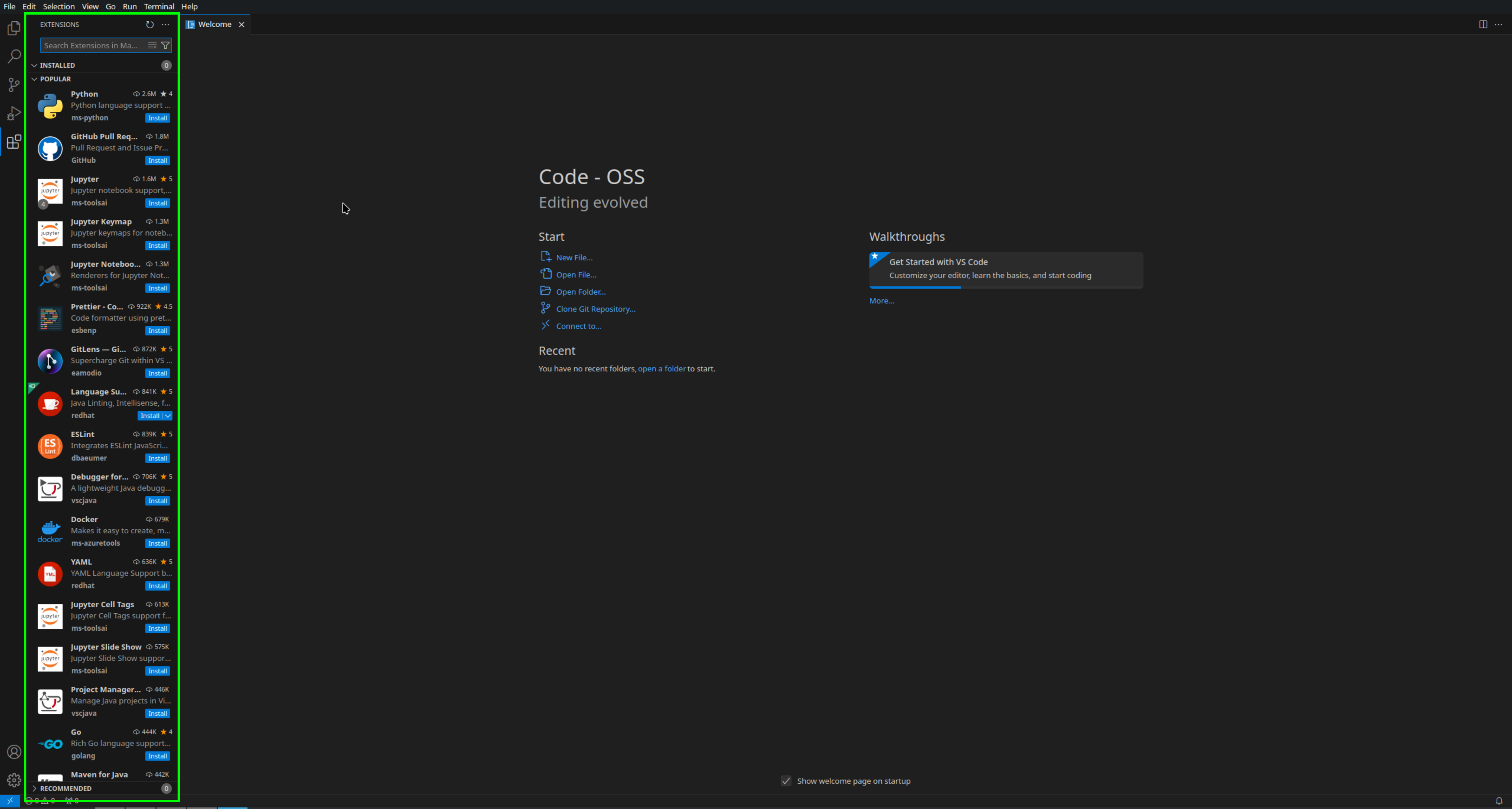This screenshot has height=809, width=1512.
Task: Collapse the Popular section
Action: tap(102, 79)
